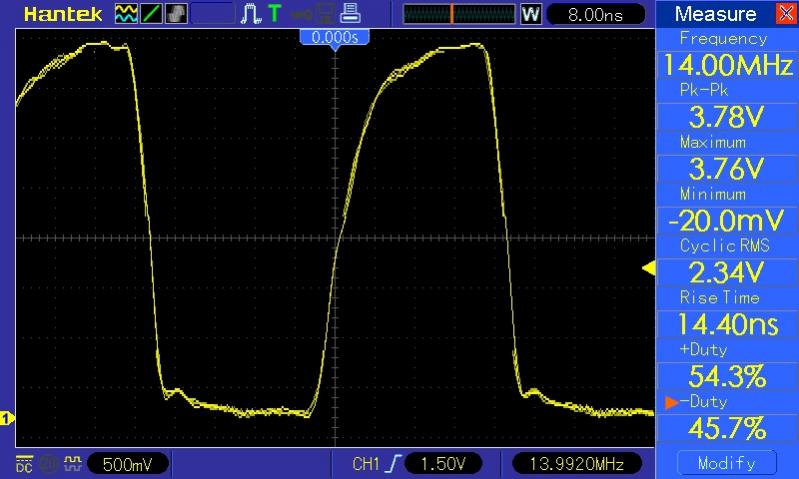Image resolution: width=799 pixels, height=479 pixels.
Task: Click the 8.00ns timebase readout
Action: coord(594,15)
